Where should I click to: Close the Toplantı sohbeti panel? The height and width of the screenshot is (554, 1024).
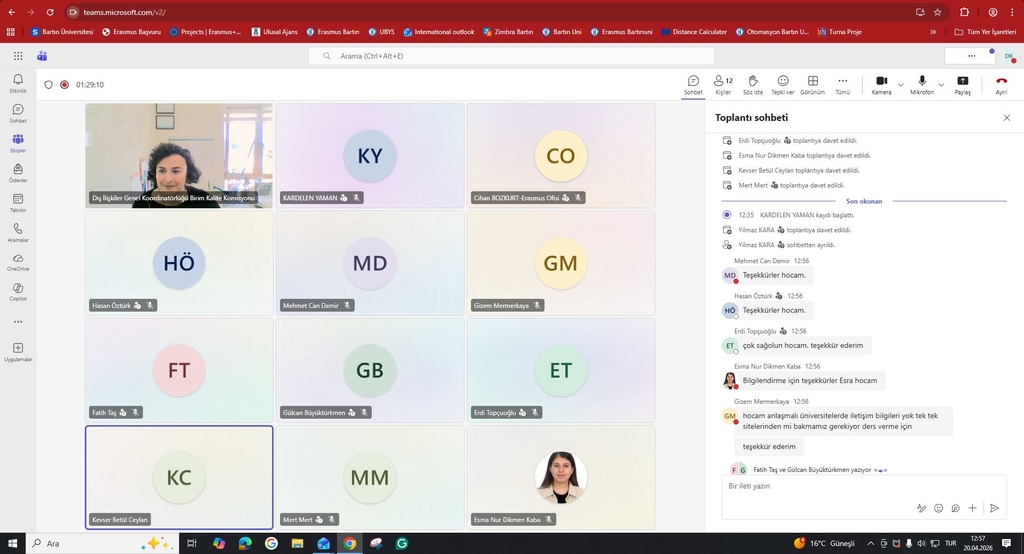coord(1006,117)
